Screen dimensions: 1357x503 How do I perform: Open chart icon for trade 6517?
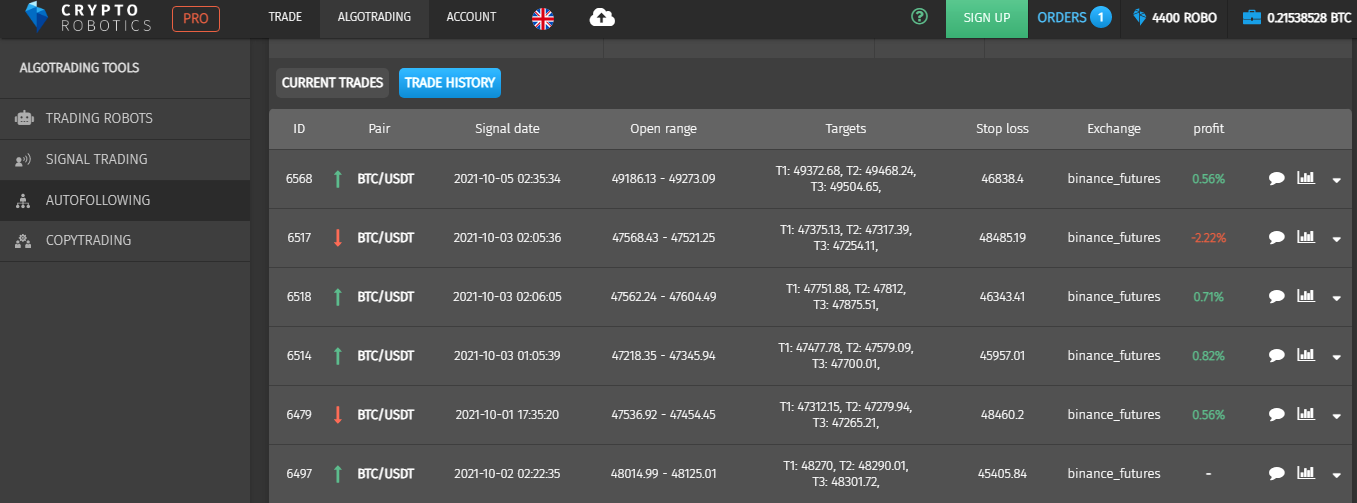tap(1305, 237)
